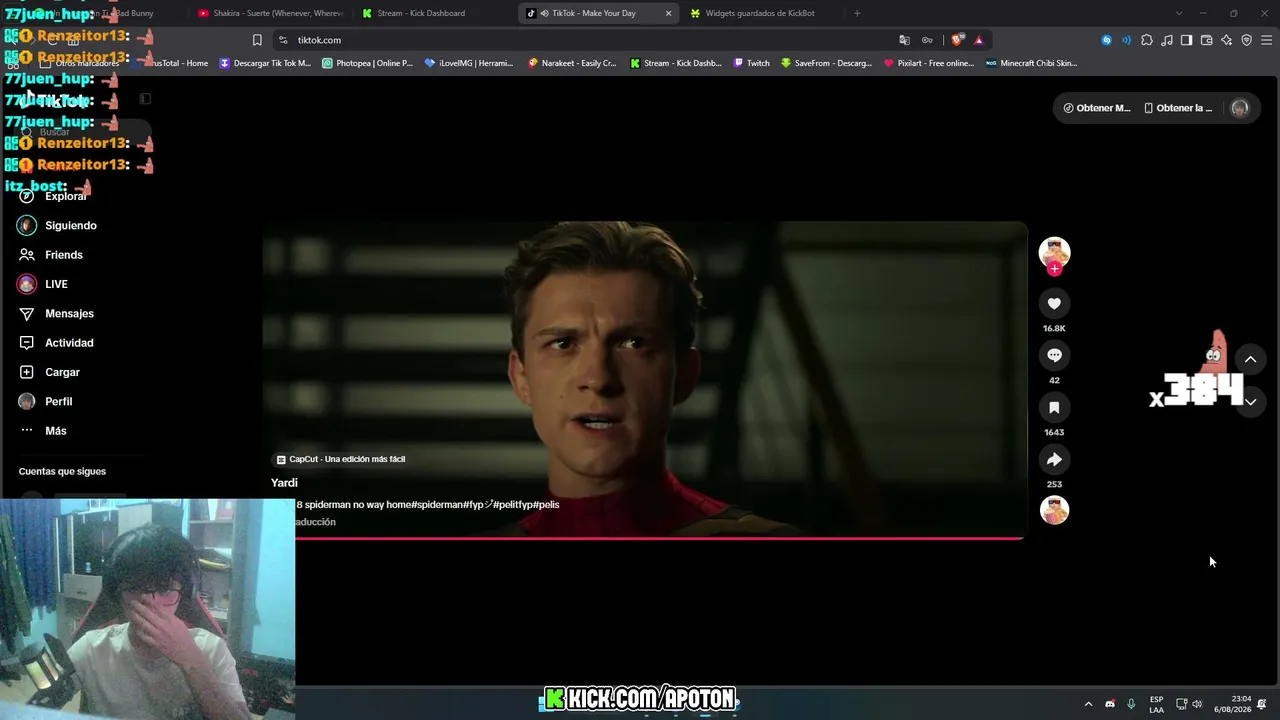The height and width of the screenshot is (720, 1280).
Task: Show hidden tray icons with the taskbar chevron
Action: [1088, 704]
